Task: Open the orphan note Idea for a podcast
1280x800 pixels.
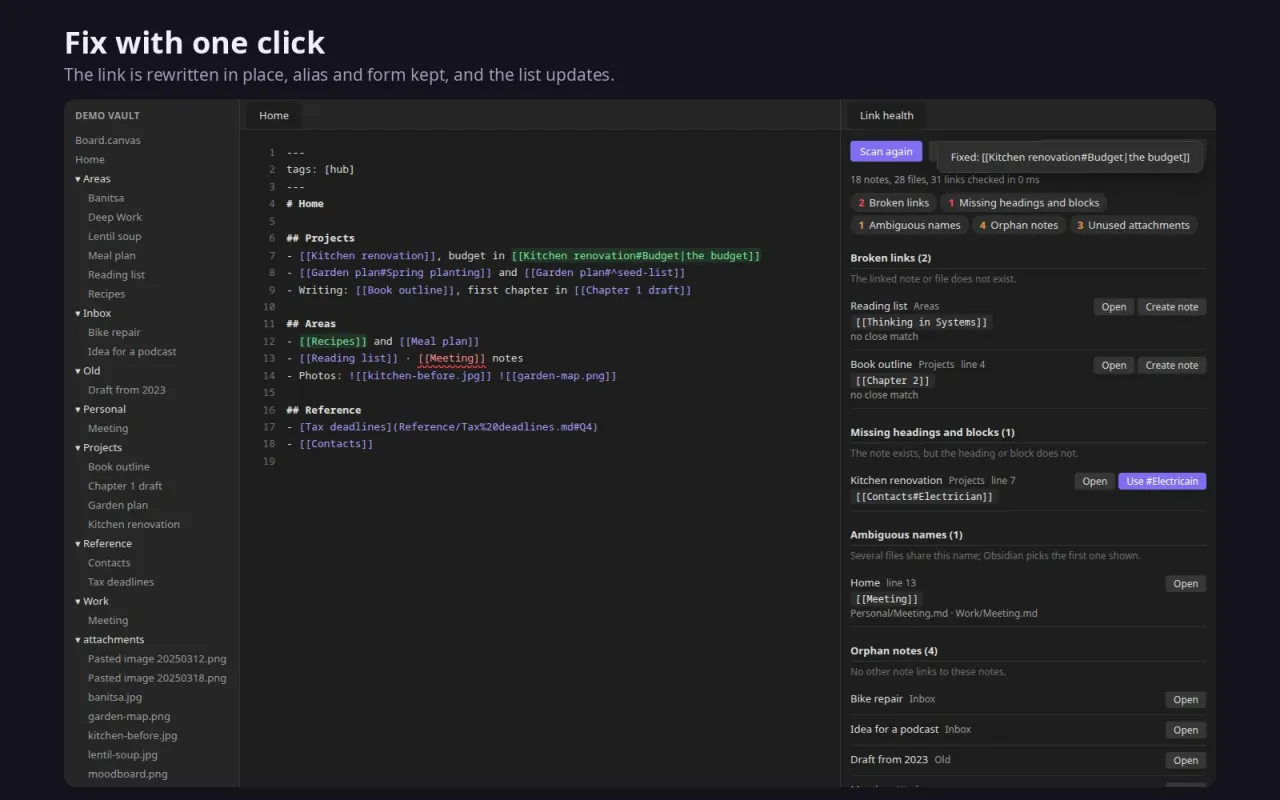Action: (1186, 730)
